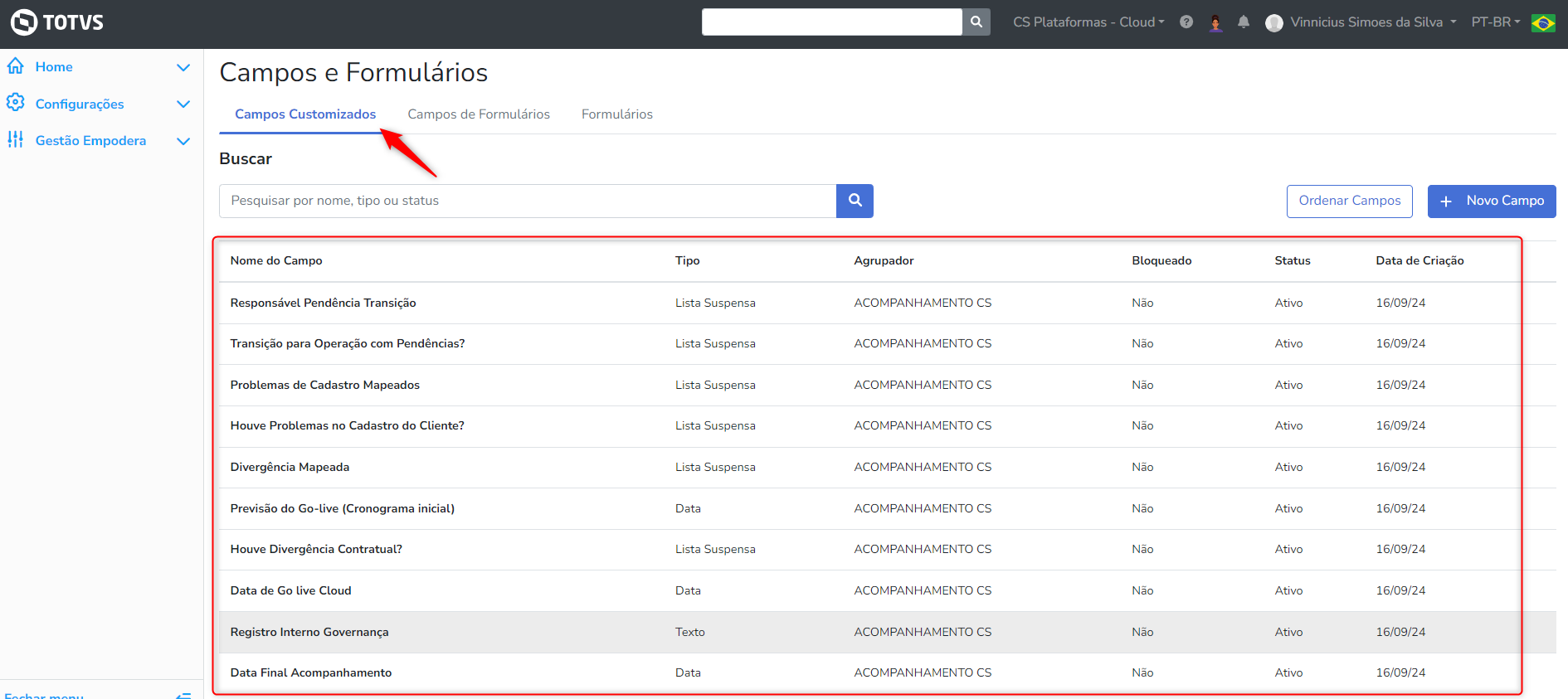Click the Home house icon
This screenshot has height=699, width=1568.
click(16, 66)
